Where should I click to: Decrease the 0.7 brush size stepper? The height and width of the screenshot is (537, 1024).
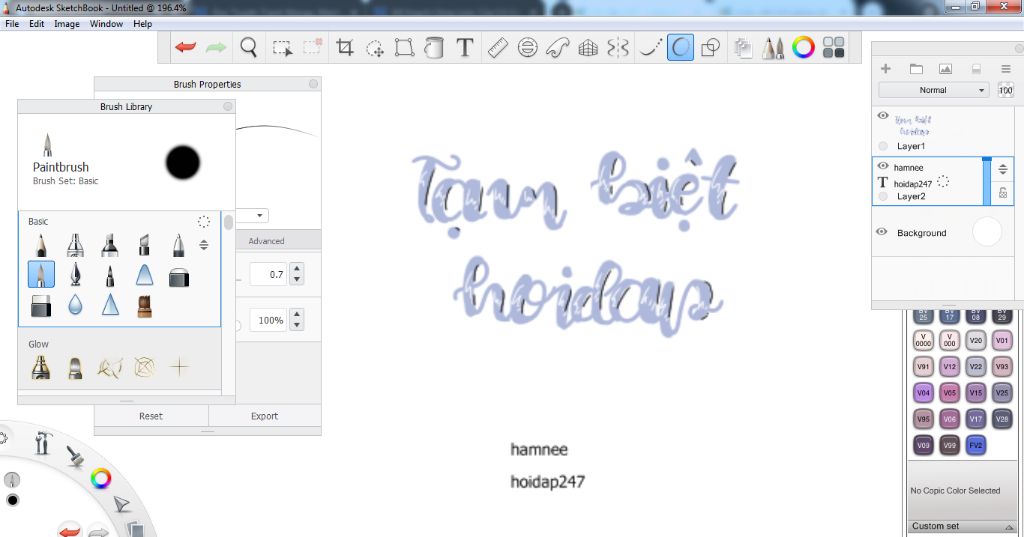297,280
